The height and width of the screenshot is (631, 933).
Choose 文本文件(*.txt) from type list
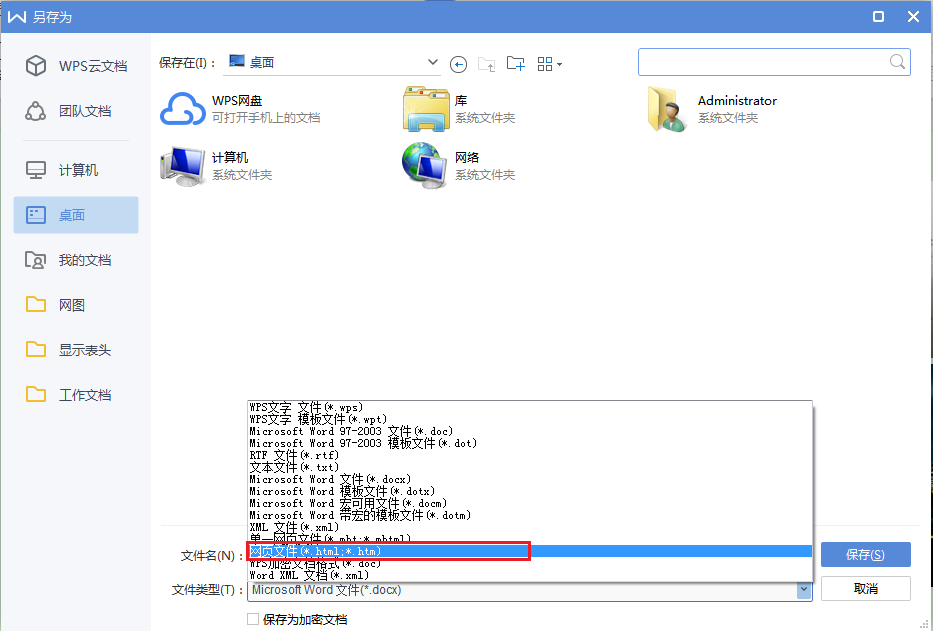click(x=294, y=467)
